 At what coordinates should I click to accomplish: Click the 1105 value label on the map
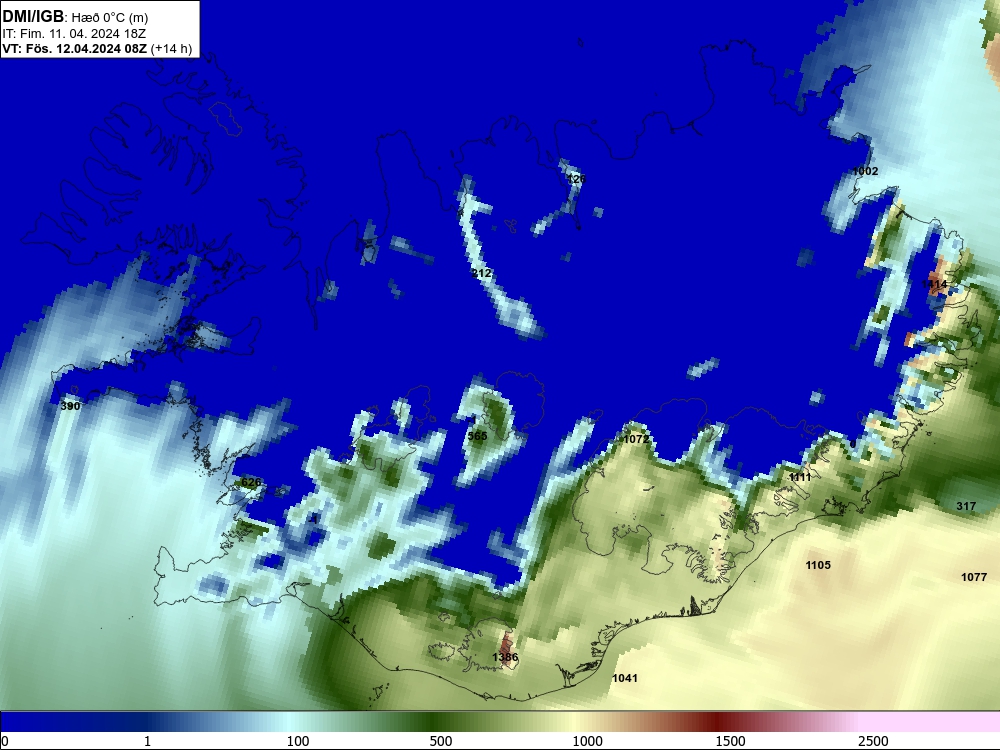pyautogui.click(x=818, y=565)
